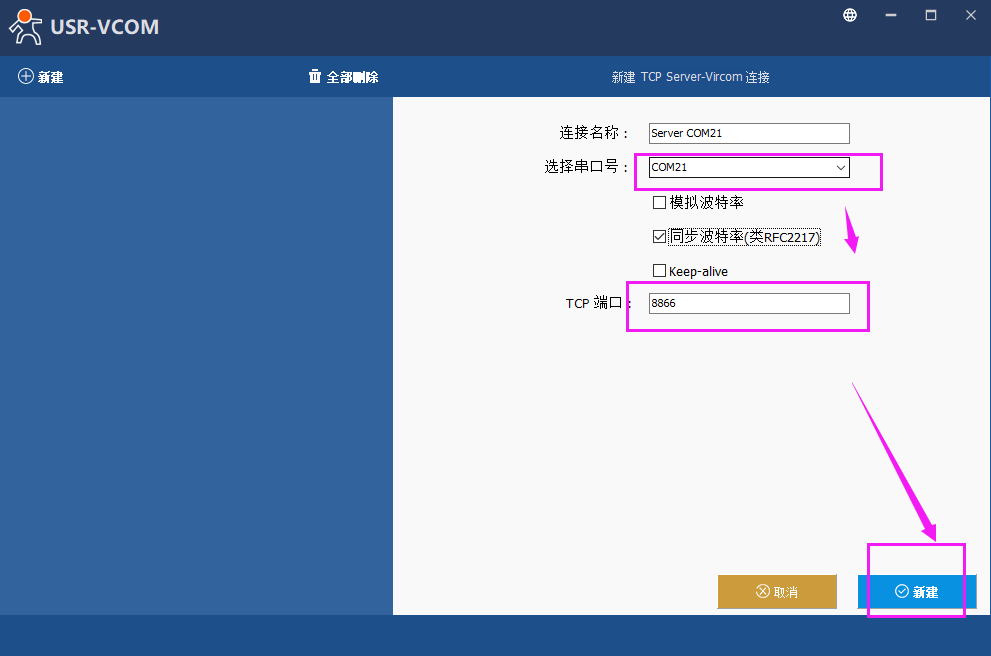Close the USR-VCOM window
The height and width of the screenshot is (656, 991).
[971, 15]
